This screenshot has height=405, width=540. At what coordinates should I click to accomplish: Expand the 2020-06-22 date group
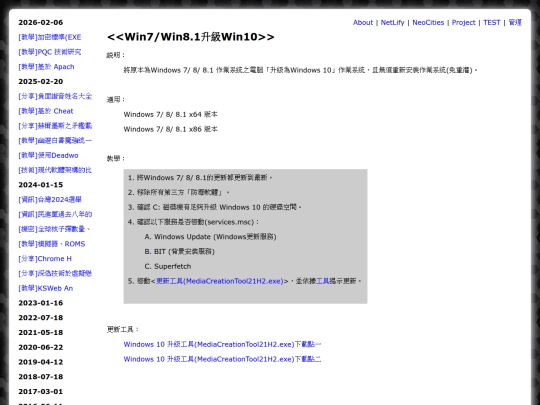41,347
